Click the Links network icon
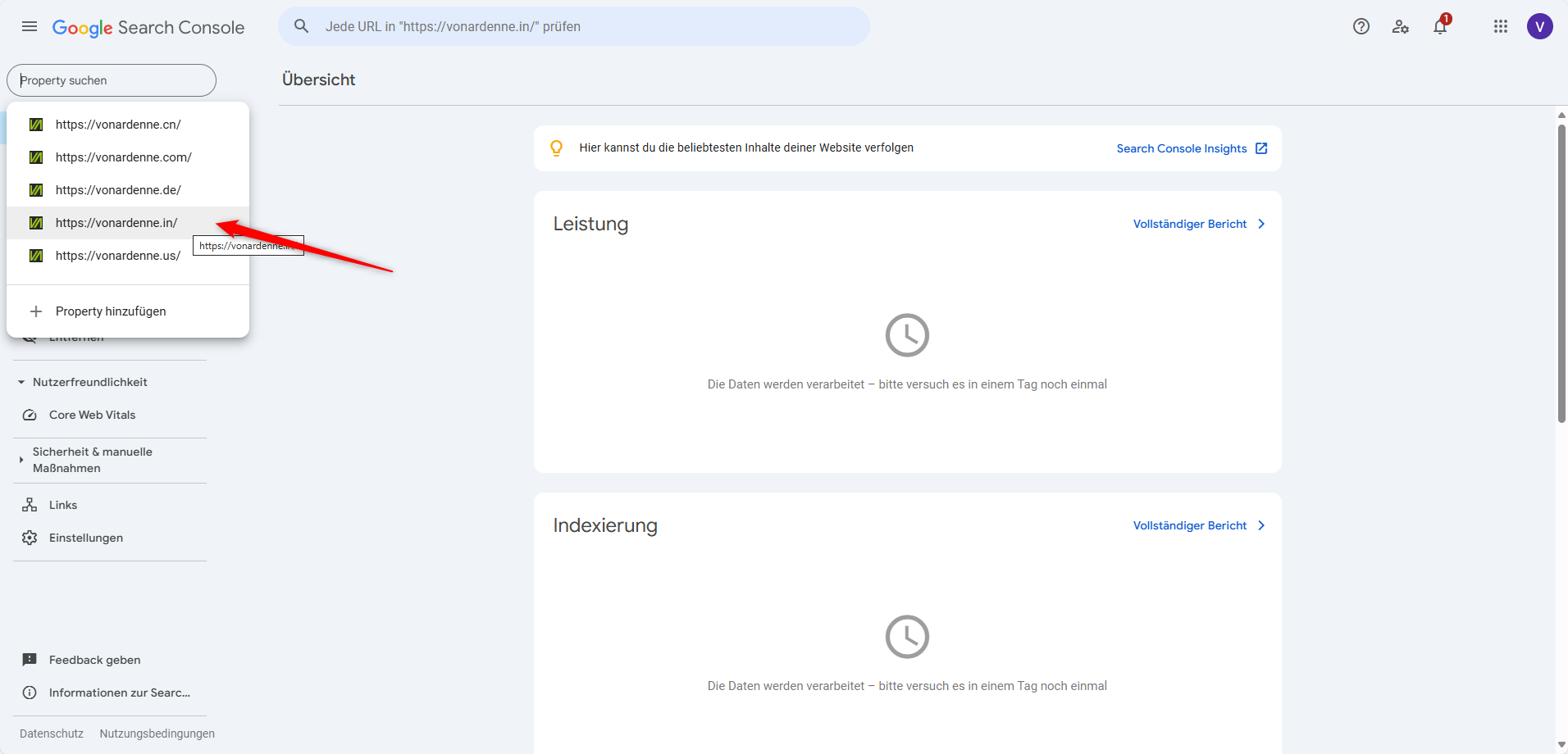1568x754 pixels. 30,505
